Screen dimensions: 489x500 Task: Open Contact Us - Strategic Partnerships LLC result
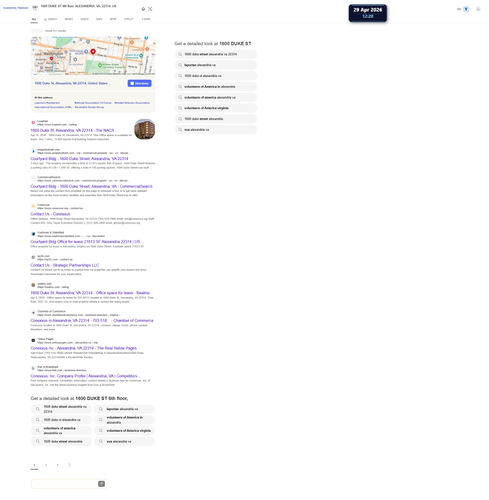pos(65,265)
